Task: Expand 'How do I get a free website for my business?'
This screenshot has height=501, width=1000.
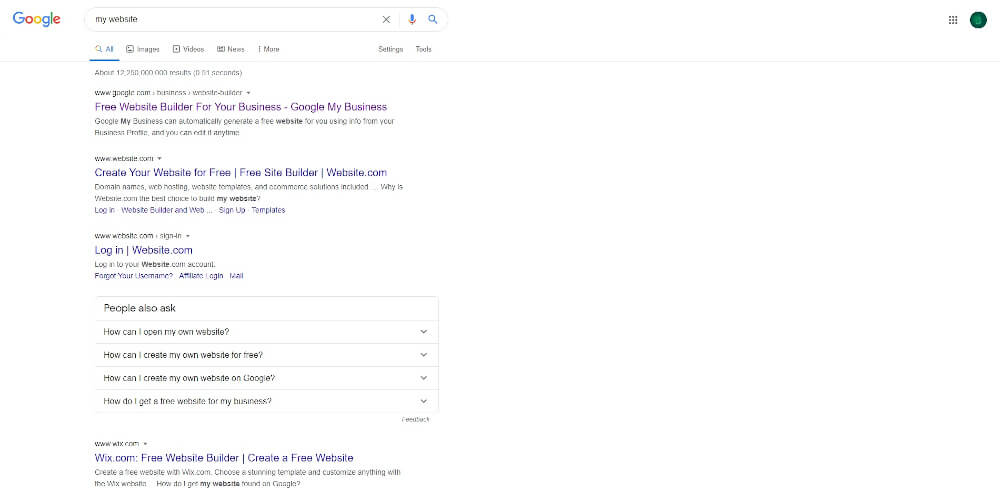Action: (267, 401)
